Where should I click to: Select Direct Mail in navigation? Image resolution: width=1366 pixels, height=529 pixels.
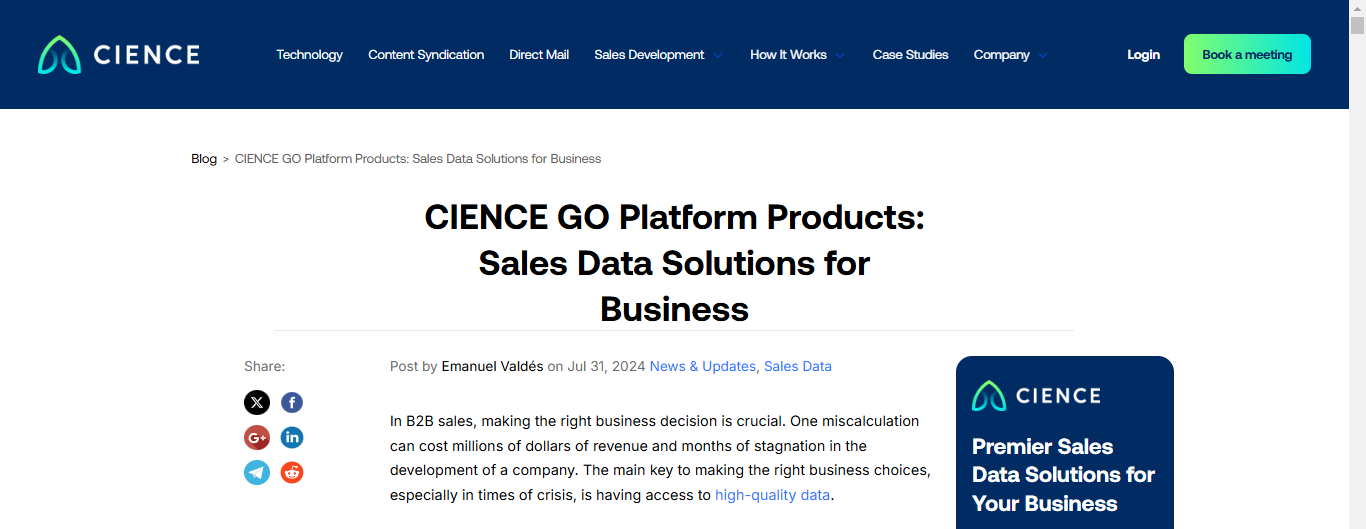click(x=539, y=55)
